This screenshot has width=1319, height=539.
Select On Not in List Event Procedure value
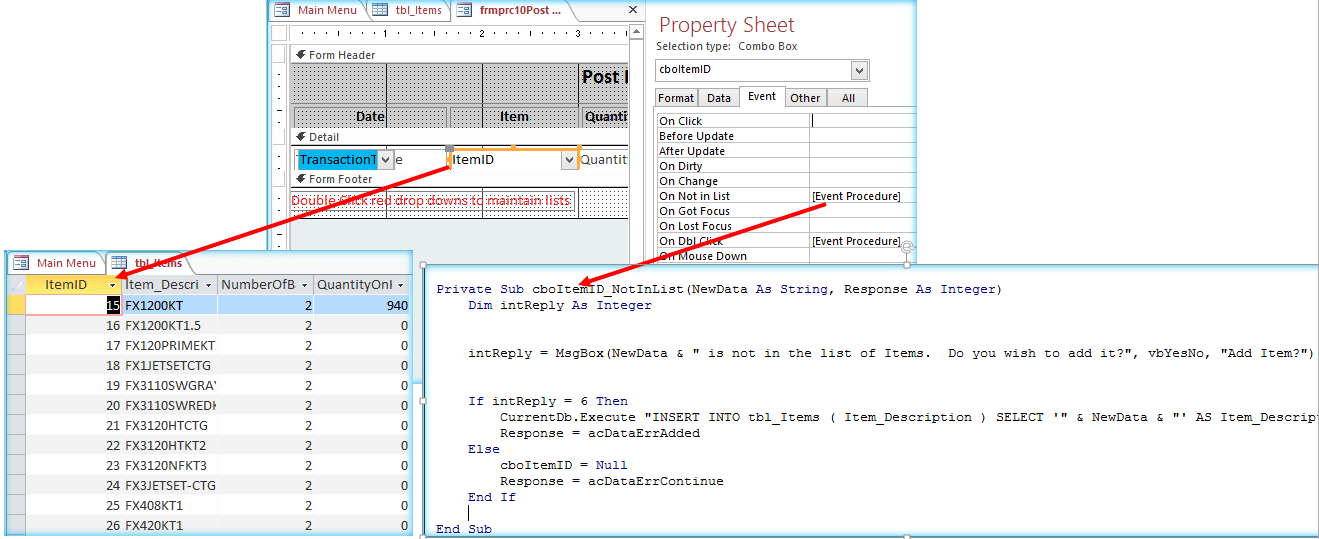pos(863,195)
